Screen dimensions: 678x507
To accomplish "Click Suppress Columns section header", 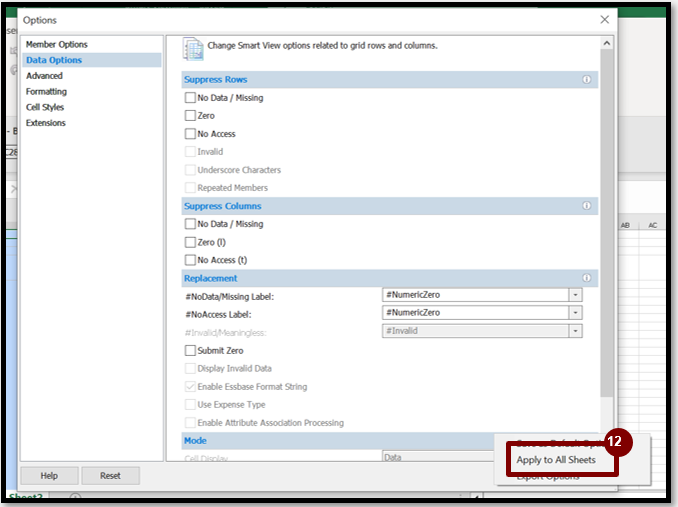I will 390,206.
